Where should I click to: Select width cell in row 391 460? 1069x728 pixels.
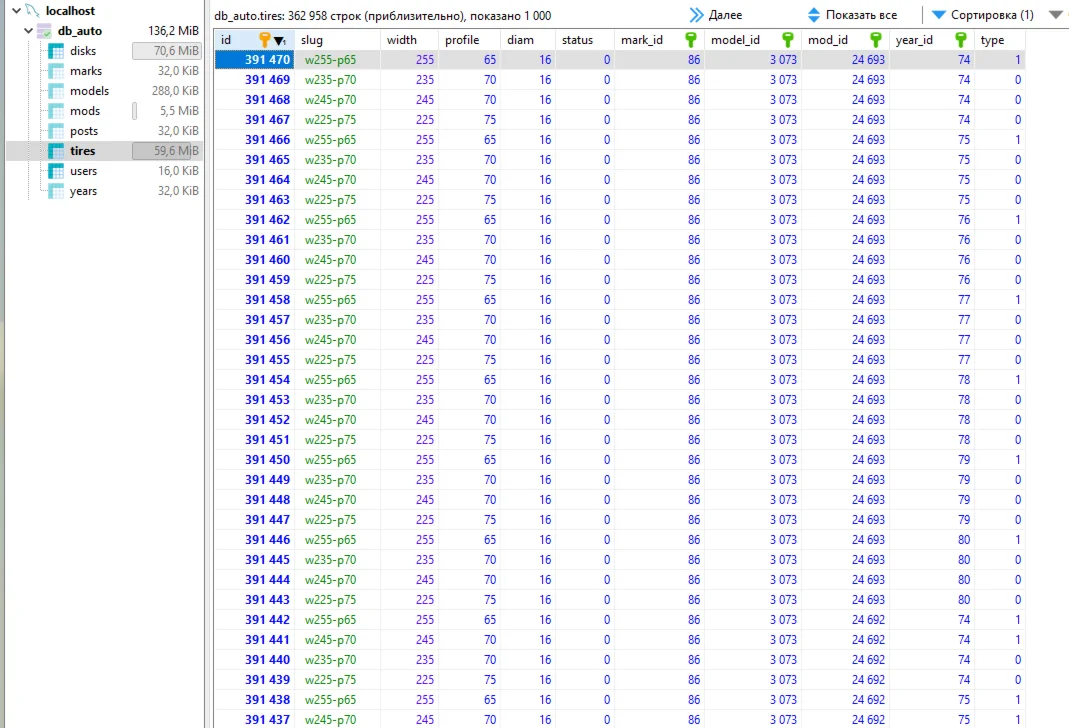point(410,260)
